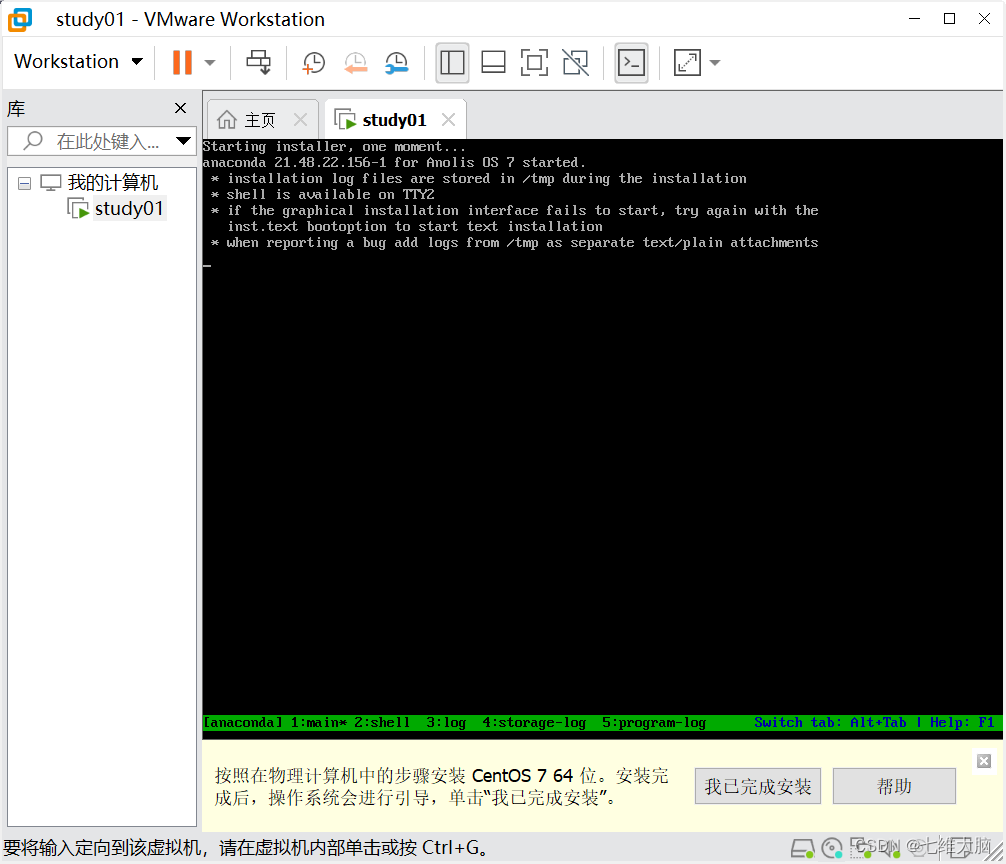Select 我的计算机 in the library tree

coord(113,183)
